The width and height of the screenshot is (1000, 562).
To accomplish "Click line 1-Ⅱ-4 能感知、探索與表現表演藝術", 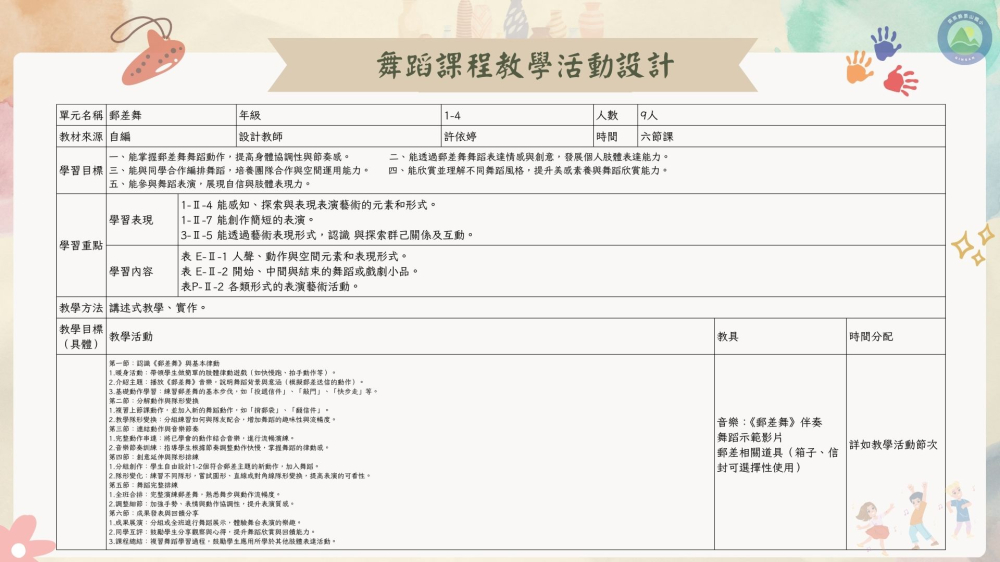I will tap(309, 205).
